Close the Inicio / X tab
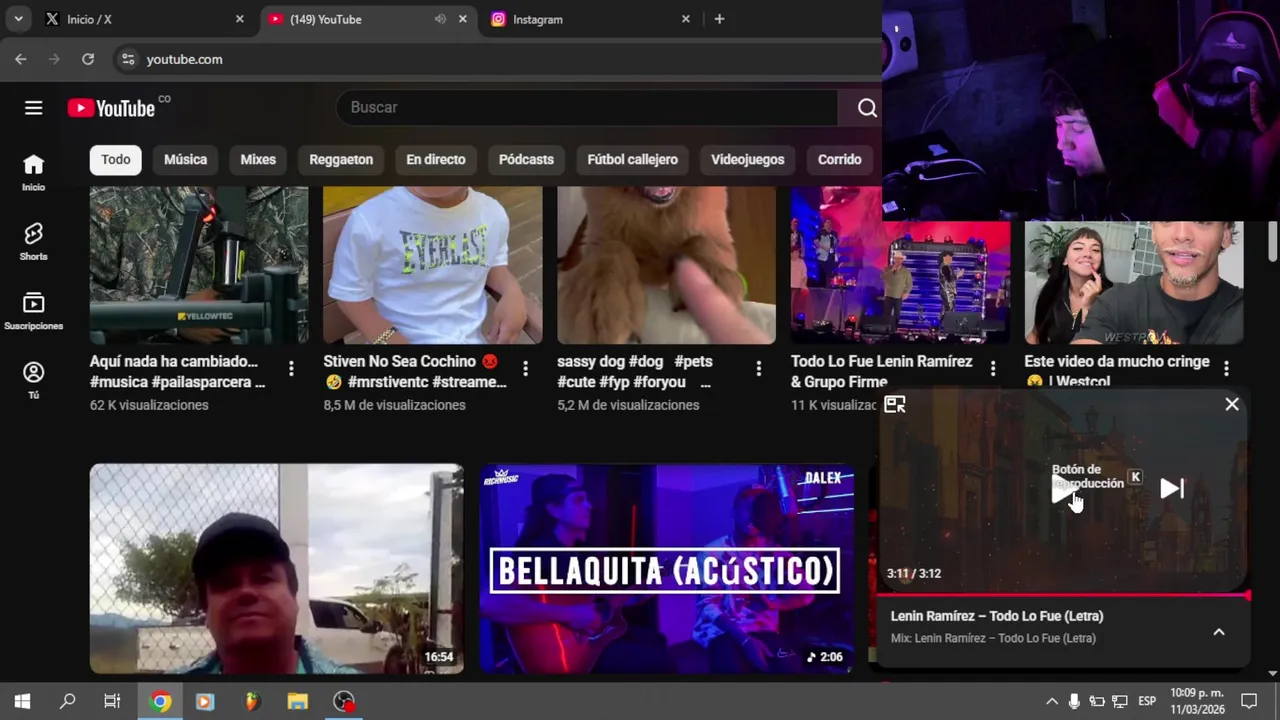Viewport: 1280px width, 720px height. (239, 19)
